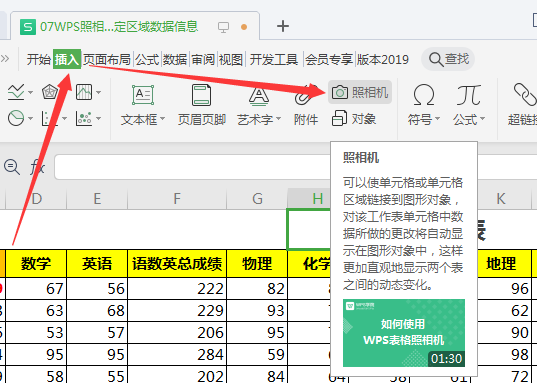Viewport: 537px width, 383px height.
Task: Insert a line chart
Action: pos(16,92)
